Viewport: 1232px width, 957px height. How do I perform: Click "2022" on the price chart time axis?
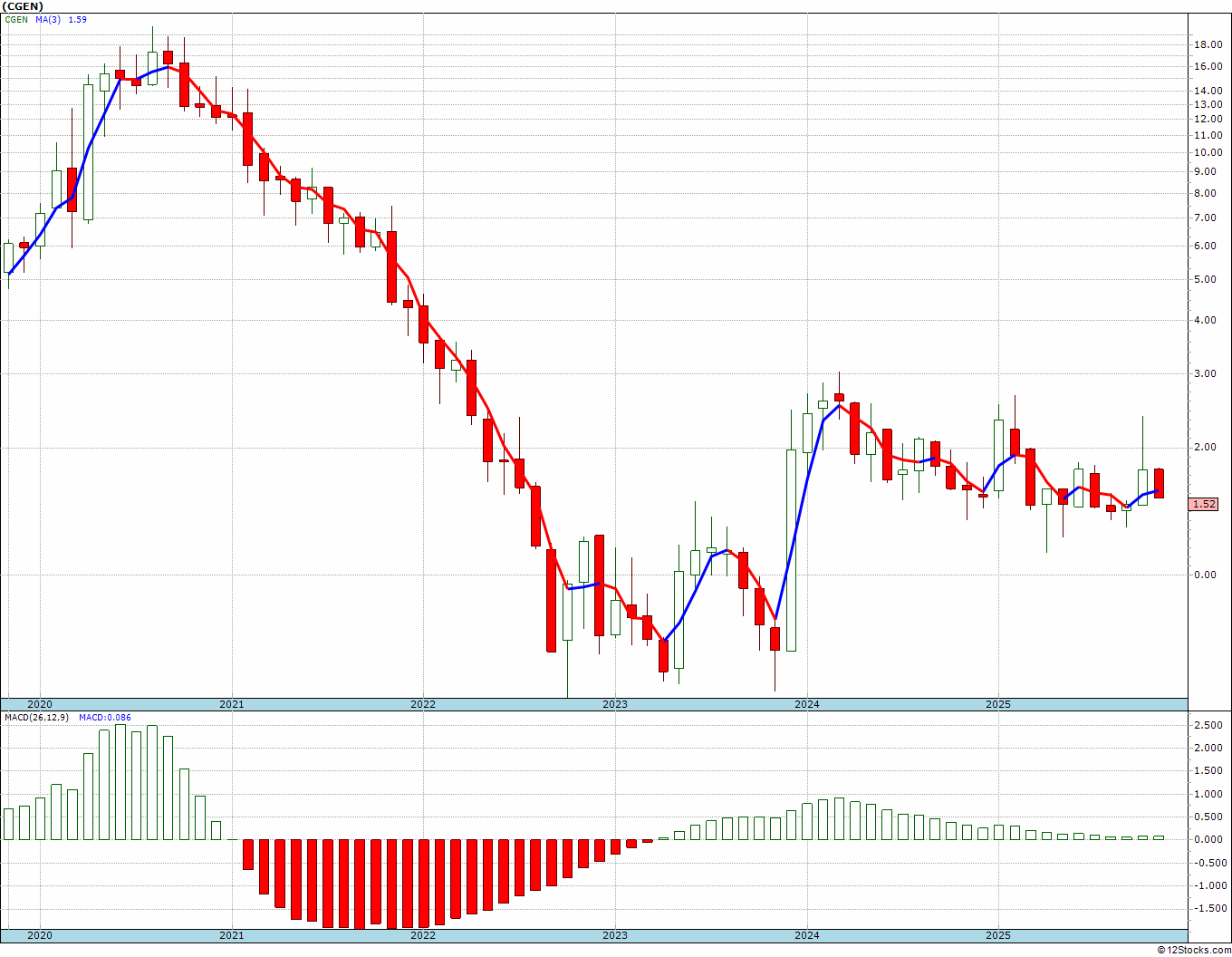coord(423,704)
